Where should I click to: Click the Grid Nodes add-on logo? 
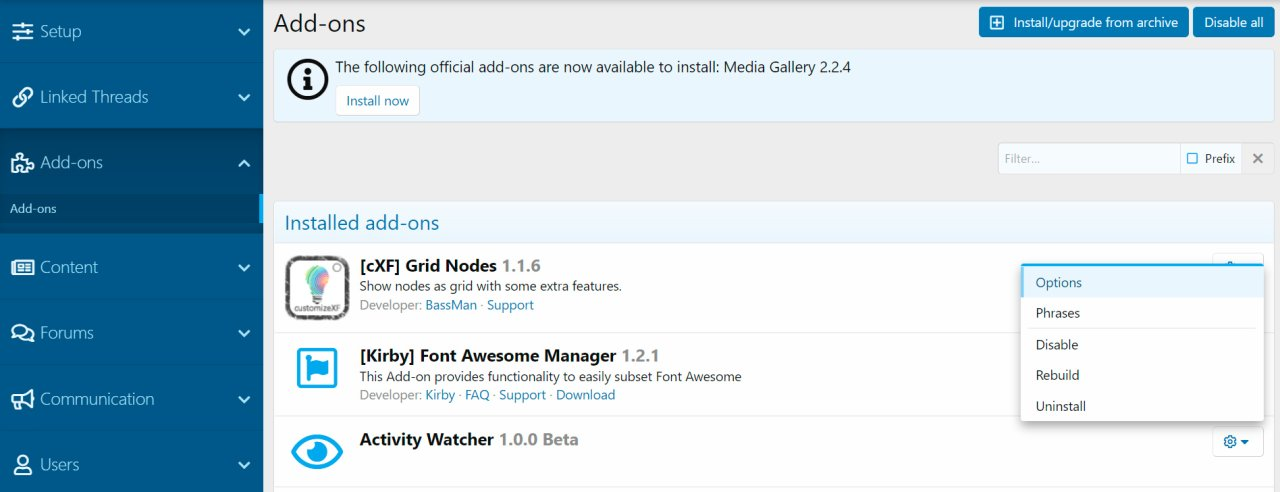point(317,288)
